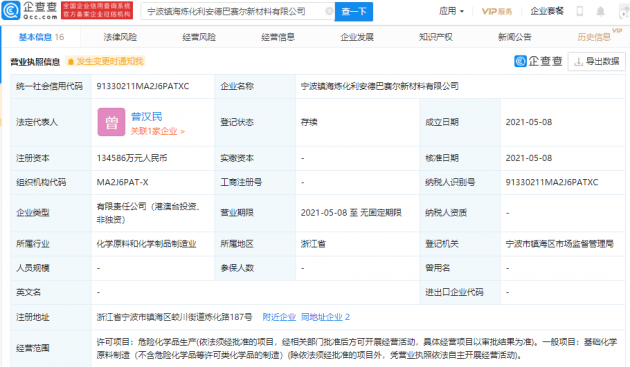This screenshot has height=367, width=630.
Task: Switch to the 经营风险 tab
Action: pyautogui.click(x=199, y=37)
